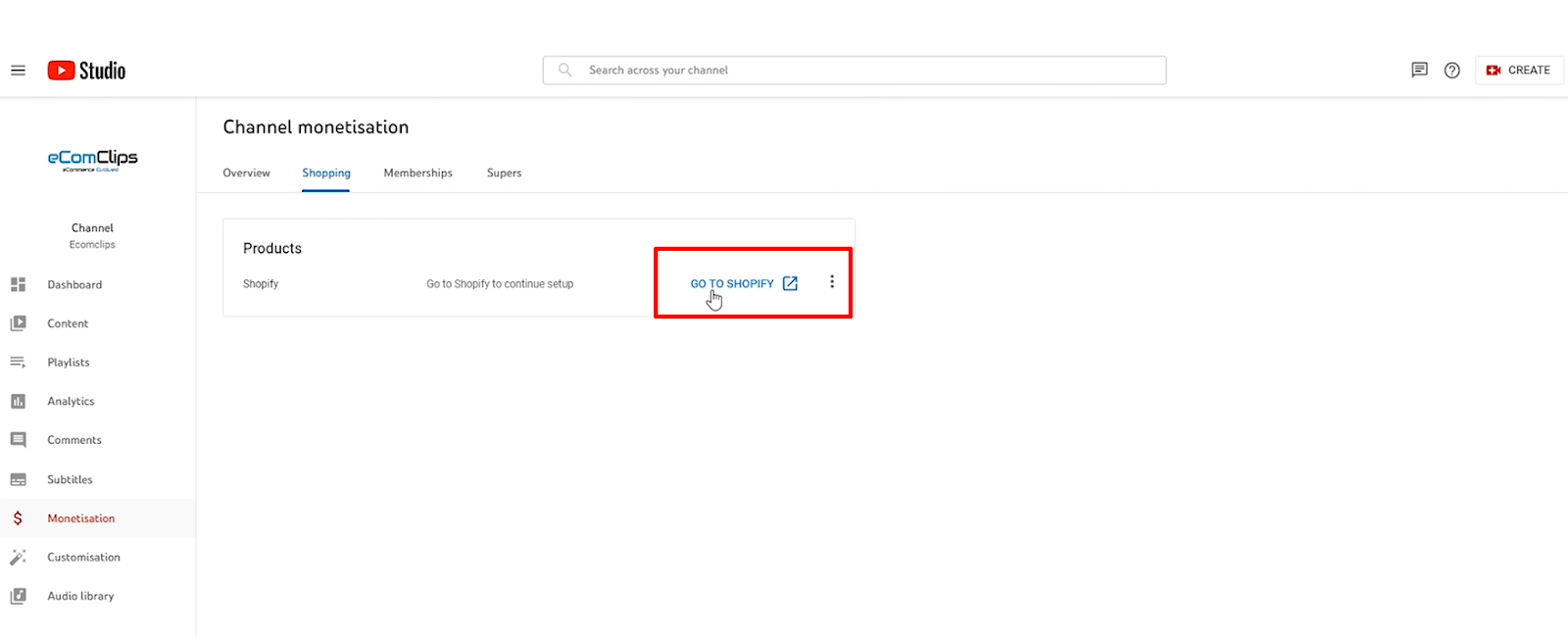
Task: Click the Shopify product row label
Action: (x=261, y=283)
